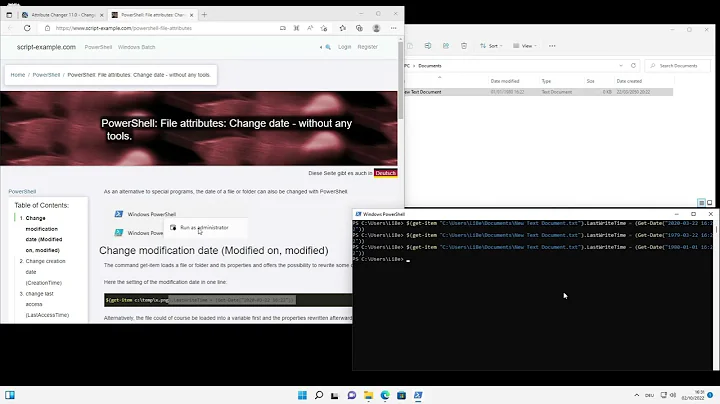Open a new browser tab

coord(204,15)
